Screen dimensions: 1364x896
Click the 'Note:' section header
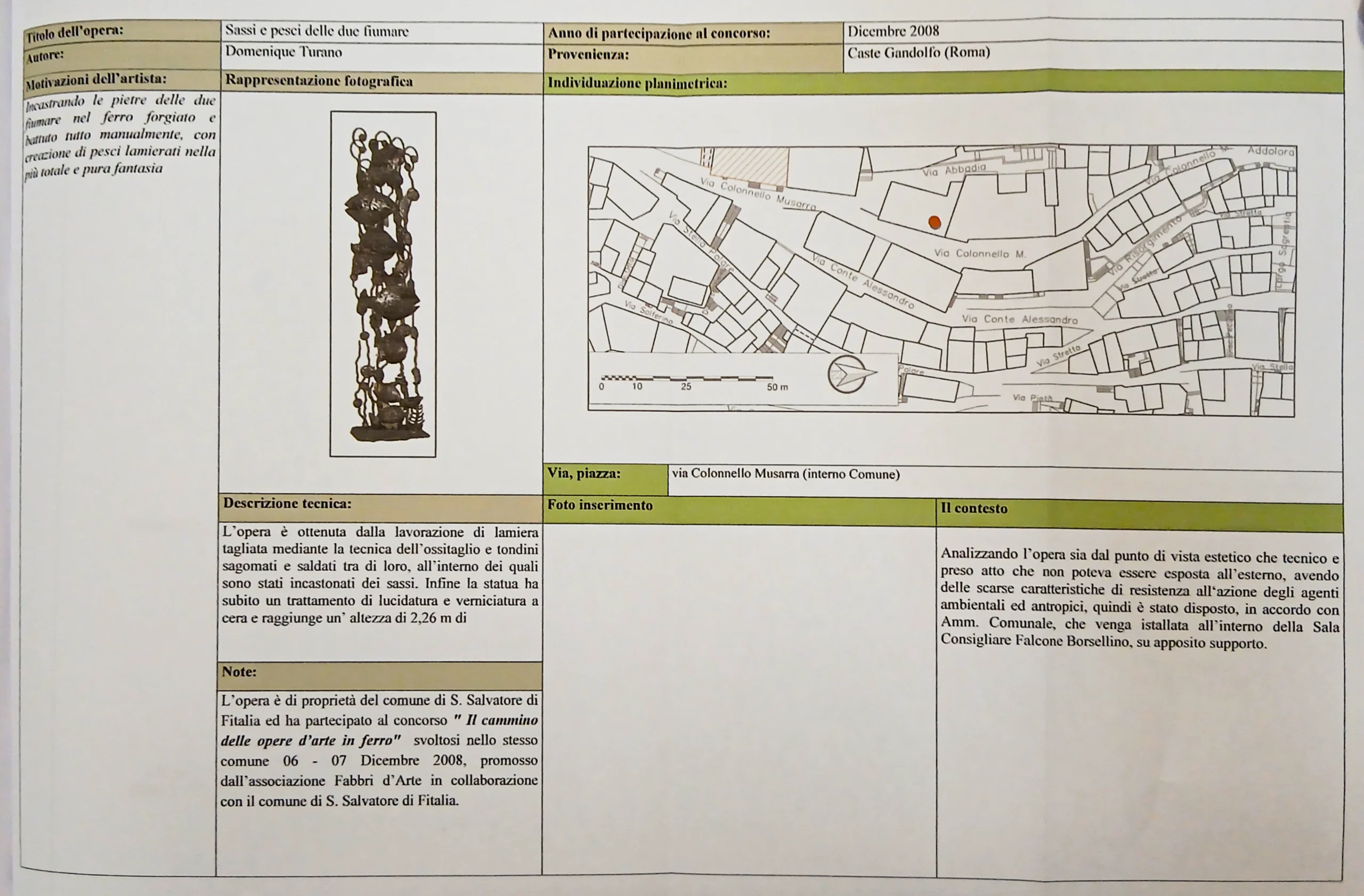click(239, 672)
